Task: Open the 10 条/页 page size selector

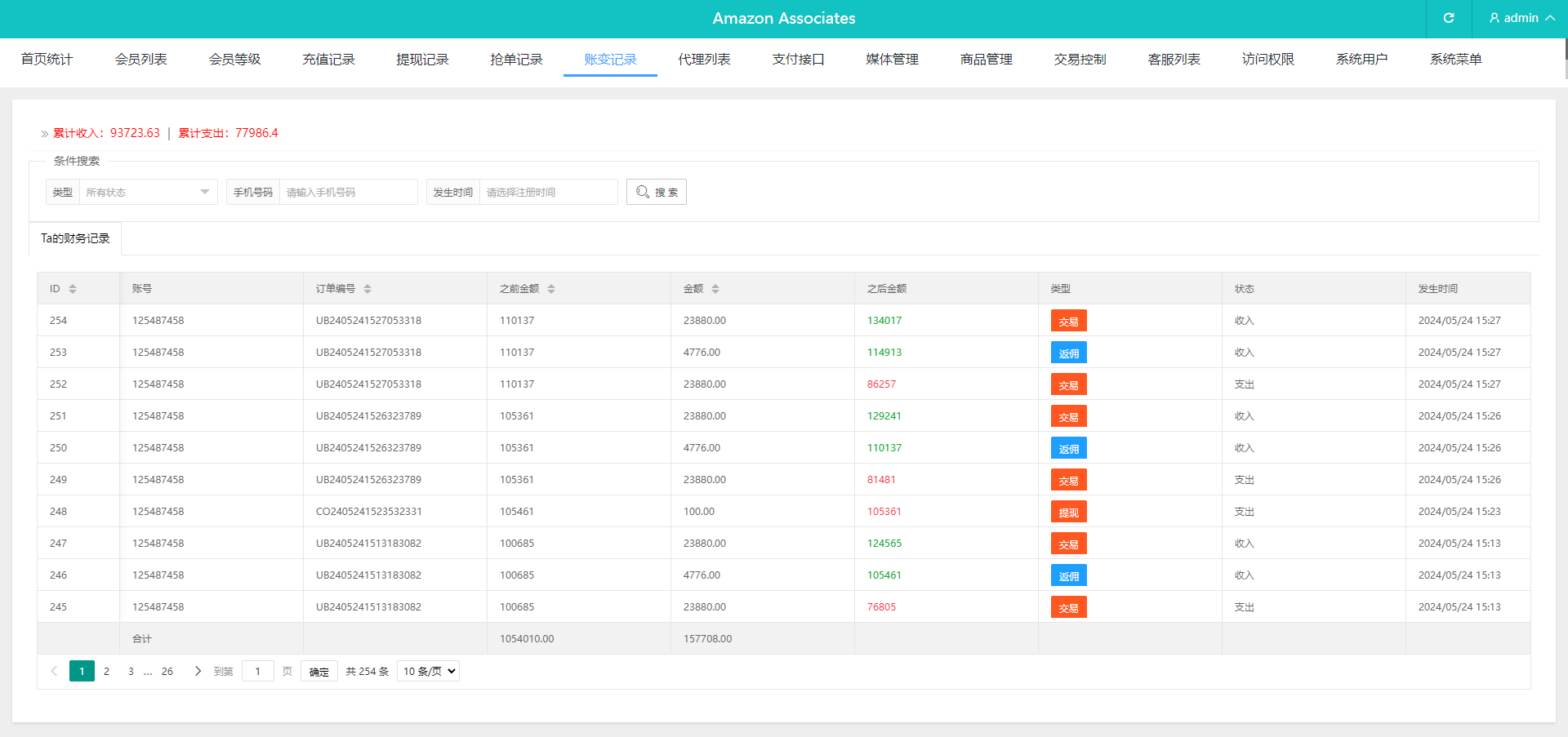Action: 429,671
